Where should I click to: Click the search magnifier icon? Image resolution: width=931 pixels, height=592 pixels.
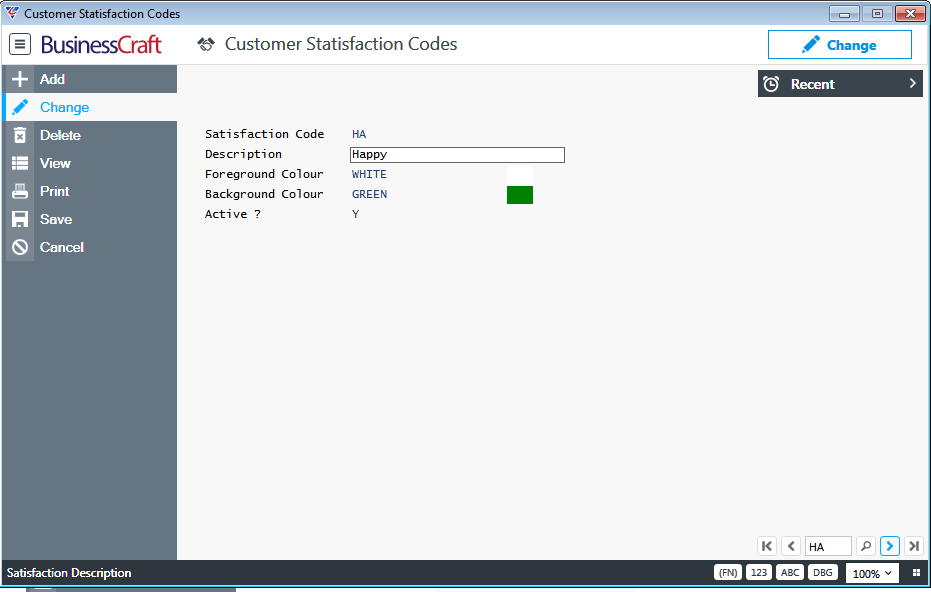point(866,546)
